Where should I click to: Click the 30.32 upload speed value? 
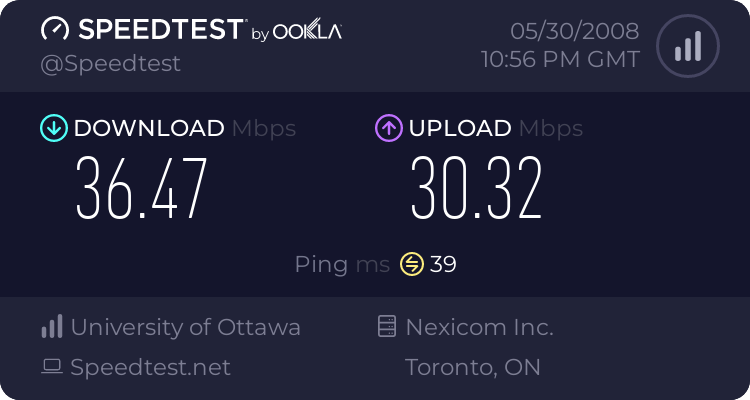(x=476, y=188)
